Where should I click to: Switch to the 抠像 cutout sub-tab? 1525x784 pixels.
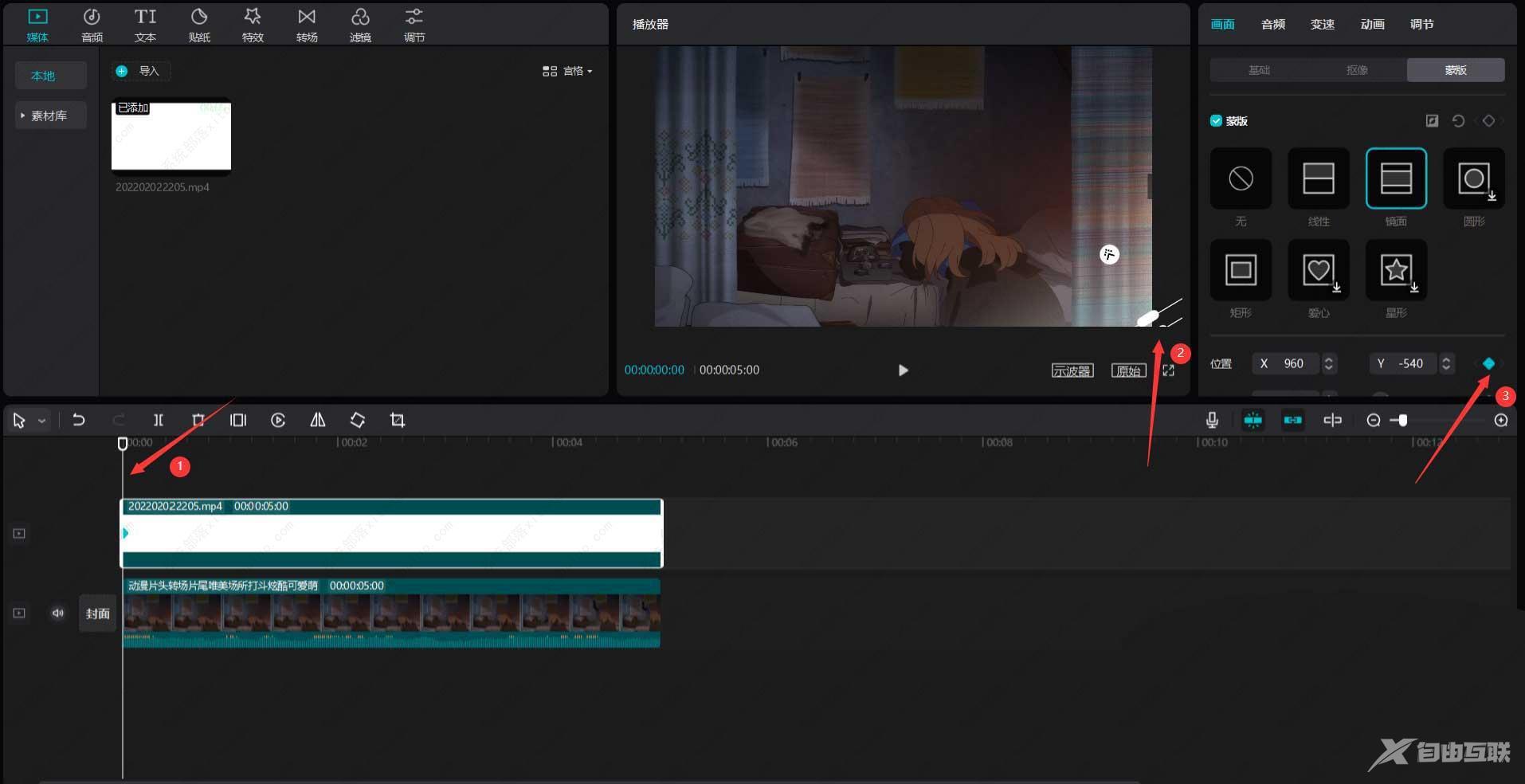point(1357,70)
